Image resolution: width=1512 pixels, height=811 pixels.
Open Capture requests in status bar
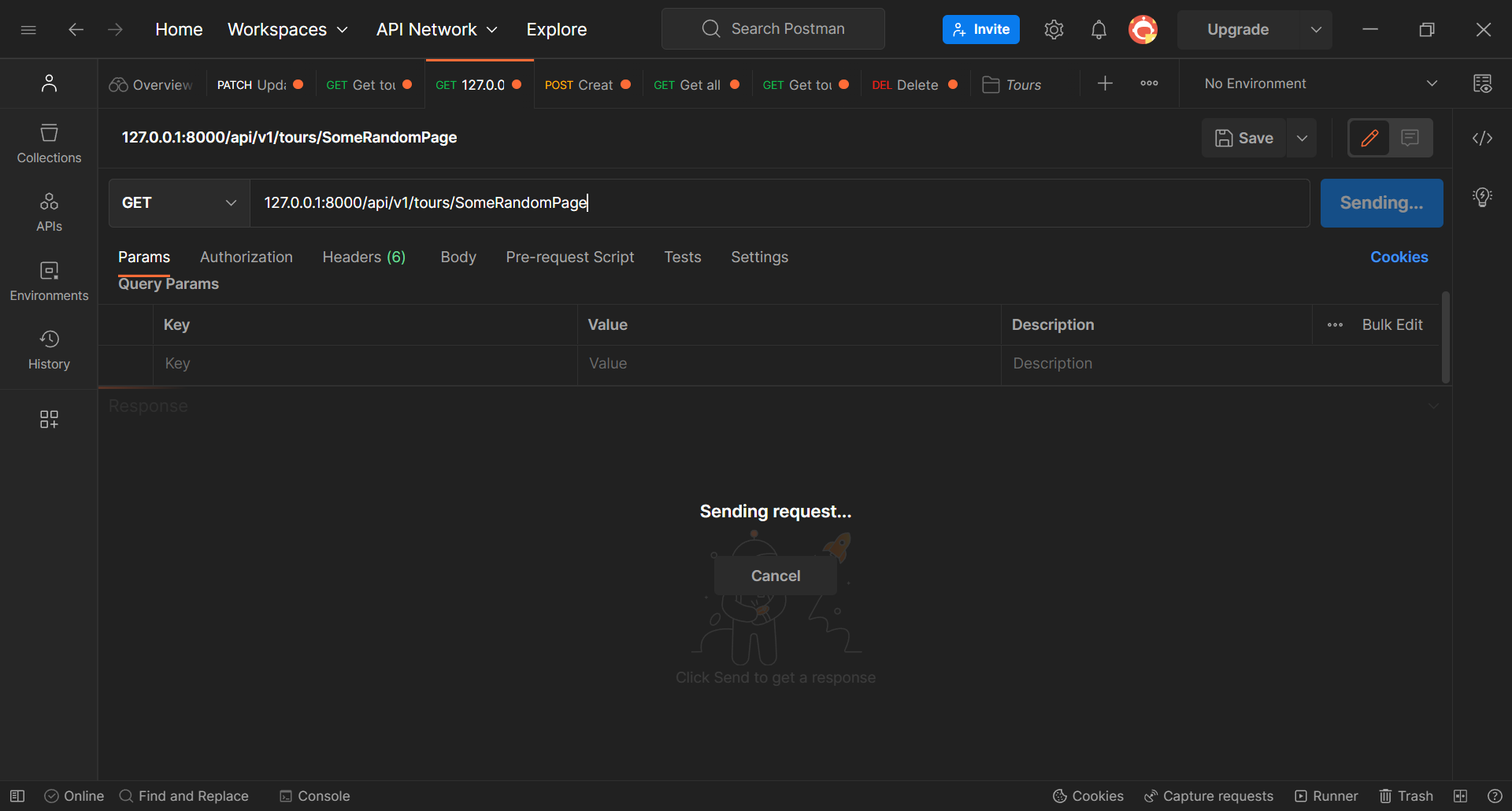pos(1209,796)
